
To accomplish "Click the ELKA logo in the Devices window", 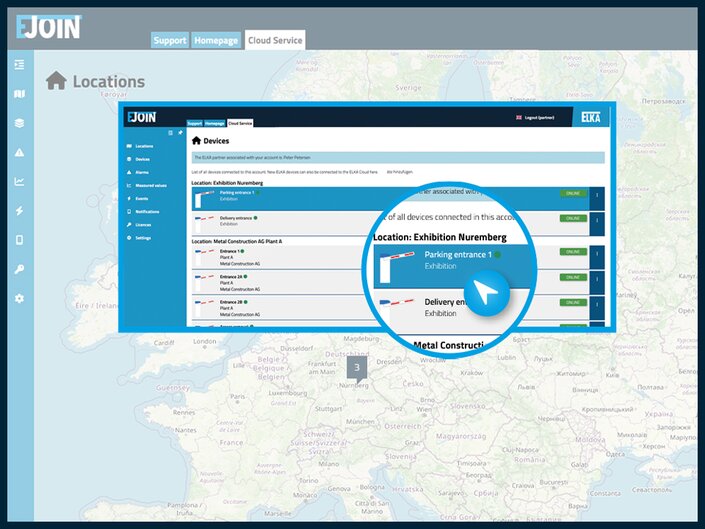I will click(x=590, y=117).
